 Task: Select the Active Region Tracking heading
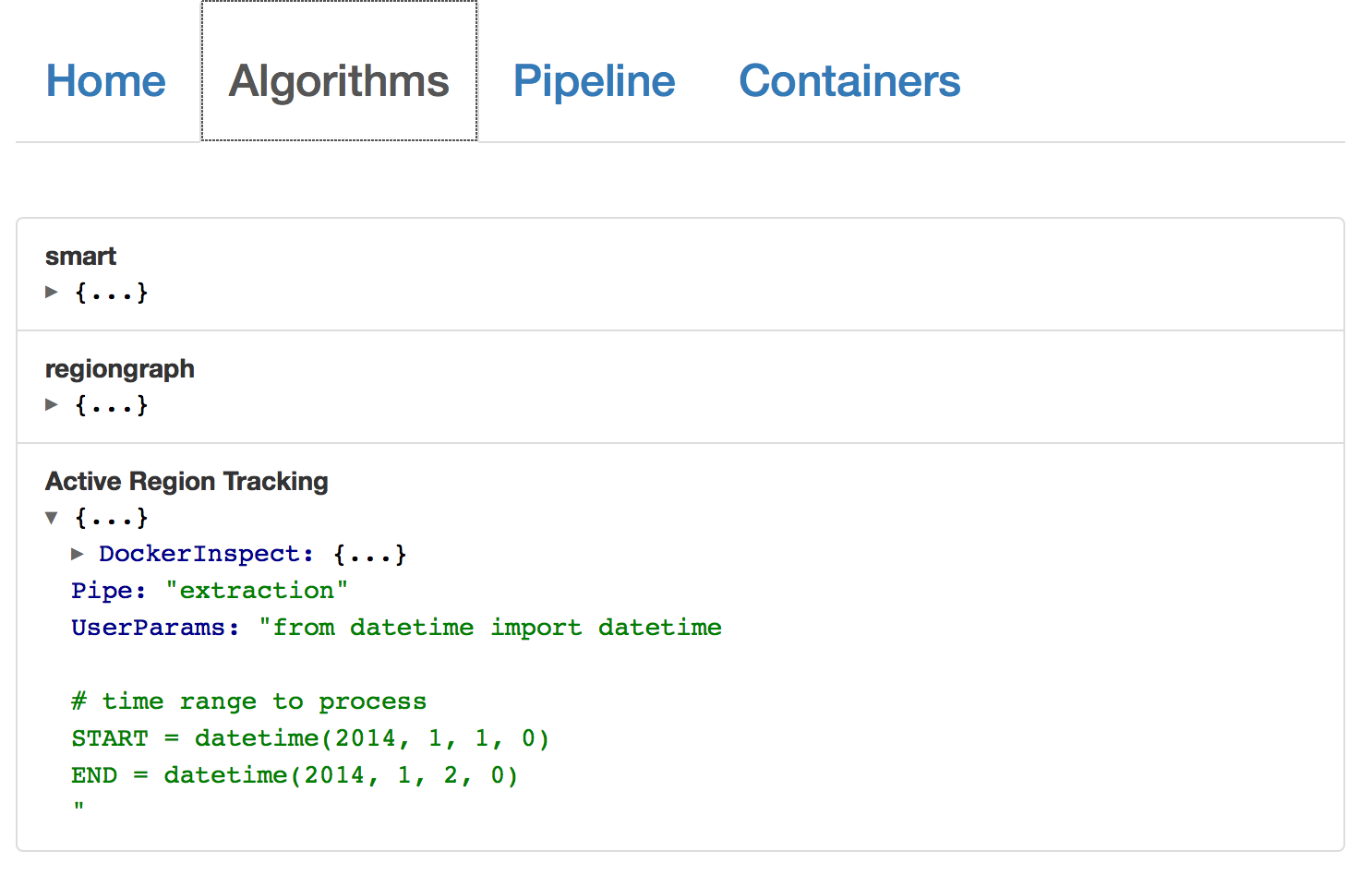(x=187, y=482)
